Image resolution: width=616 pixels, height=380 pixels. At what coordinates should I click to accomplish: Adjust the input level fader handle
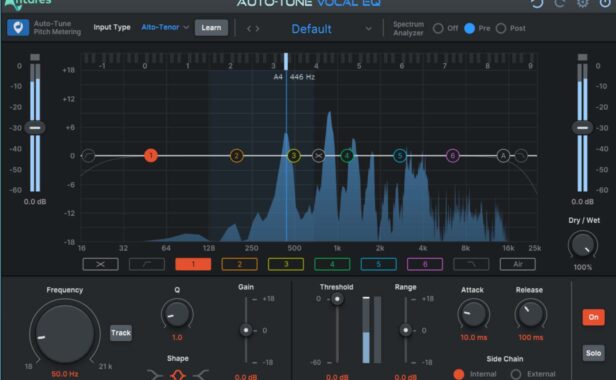click(x=35, y=128)
